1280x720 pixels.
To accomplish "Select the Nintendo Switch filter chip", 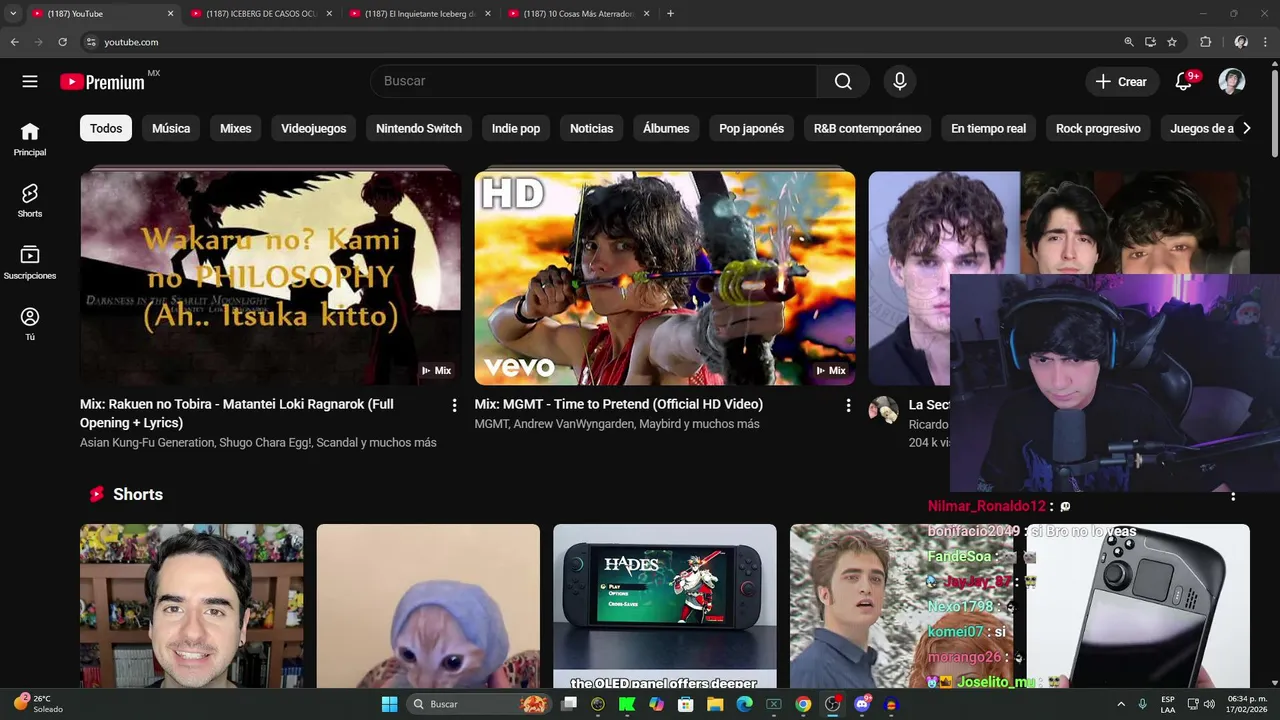I will [x=419, y=128].
